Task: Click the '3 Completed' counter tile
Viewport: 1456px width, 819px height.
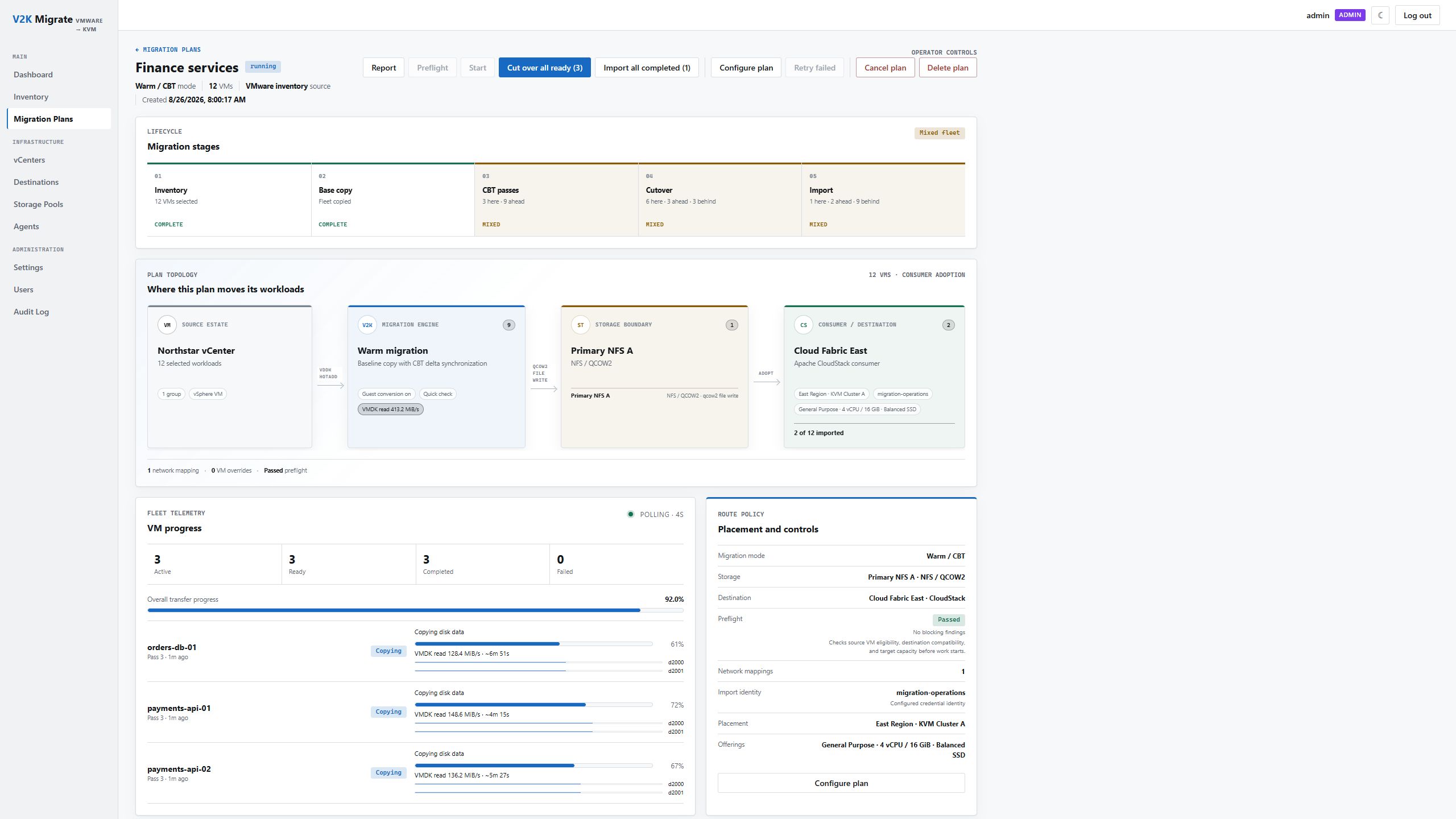Action: coord(483,564)
